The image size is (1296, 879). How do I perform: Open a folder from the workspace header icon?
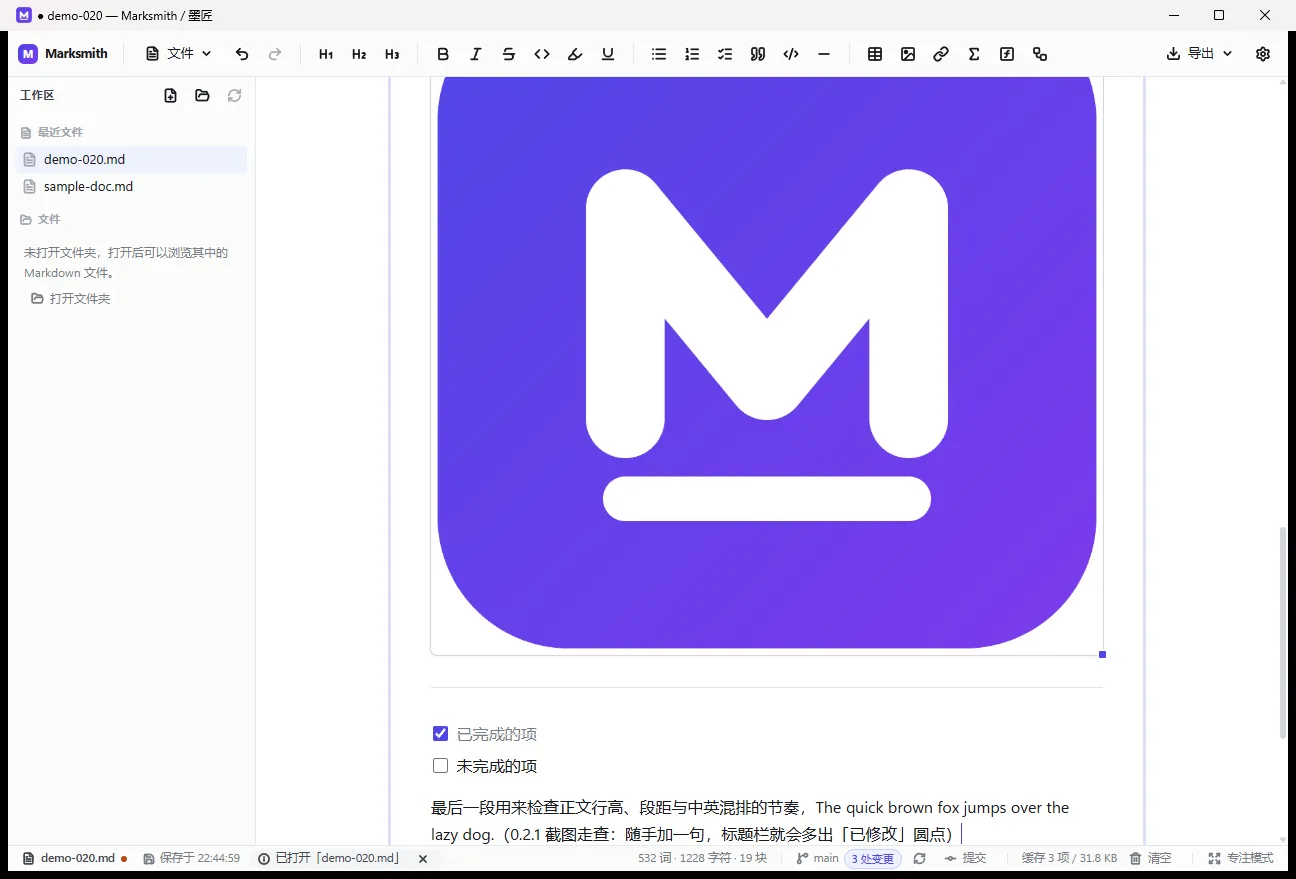(203, 96)
